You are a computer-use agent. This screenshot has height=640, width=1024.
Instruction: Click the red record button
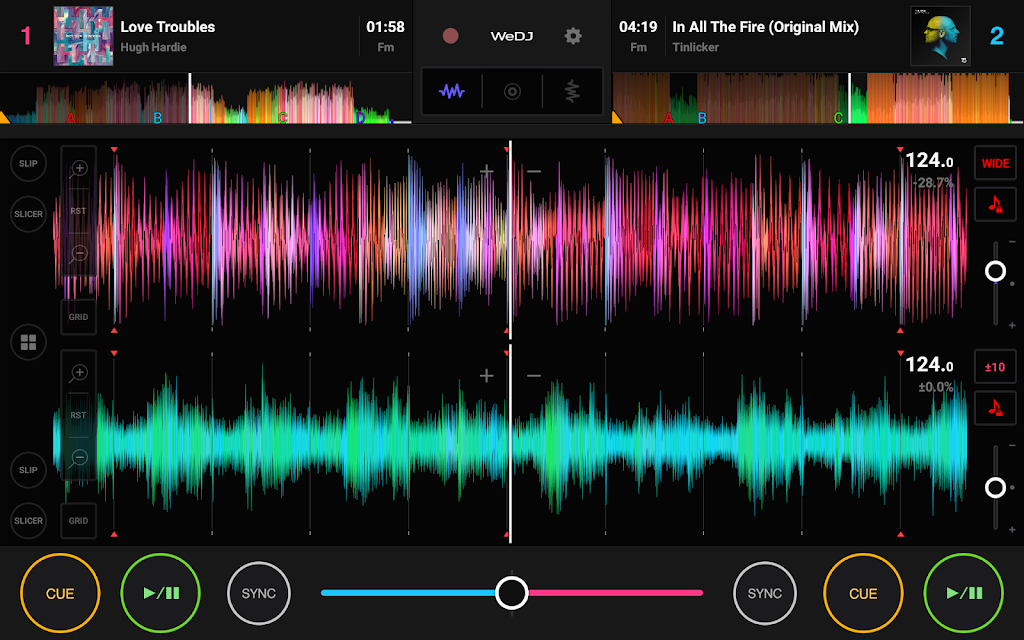click(451, 36)
